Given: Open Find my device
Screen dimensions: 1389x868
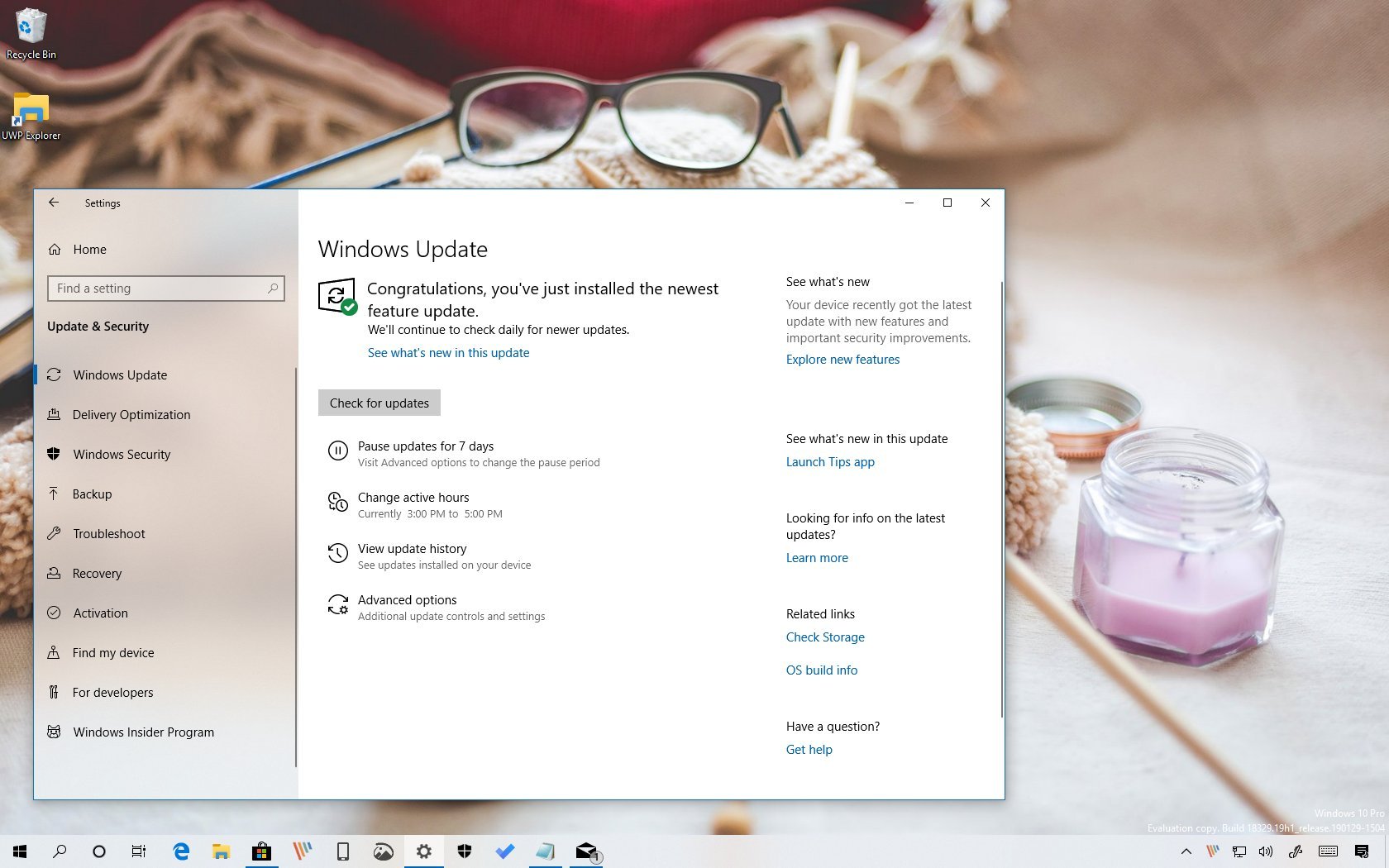Looking at the screenshot, I should click(113, 653).
